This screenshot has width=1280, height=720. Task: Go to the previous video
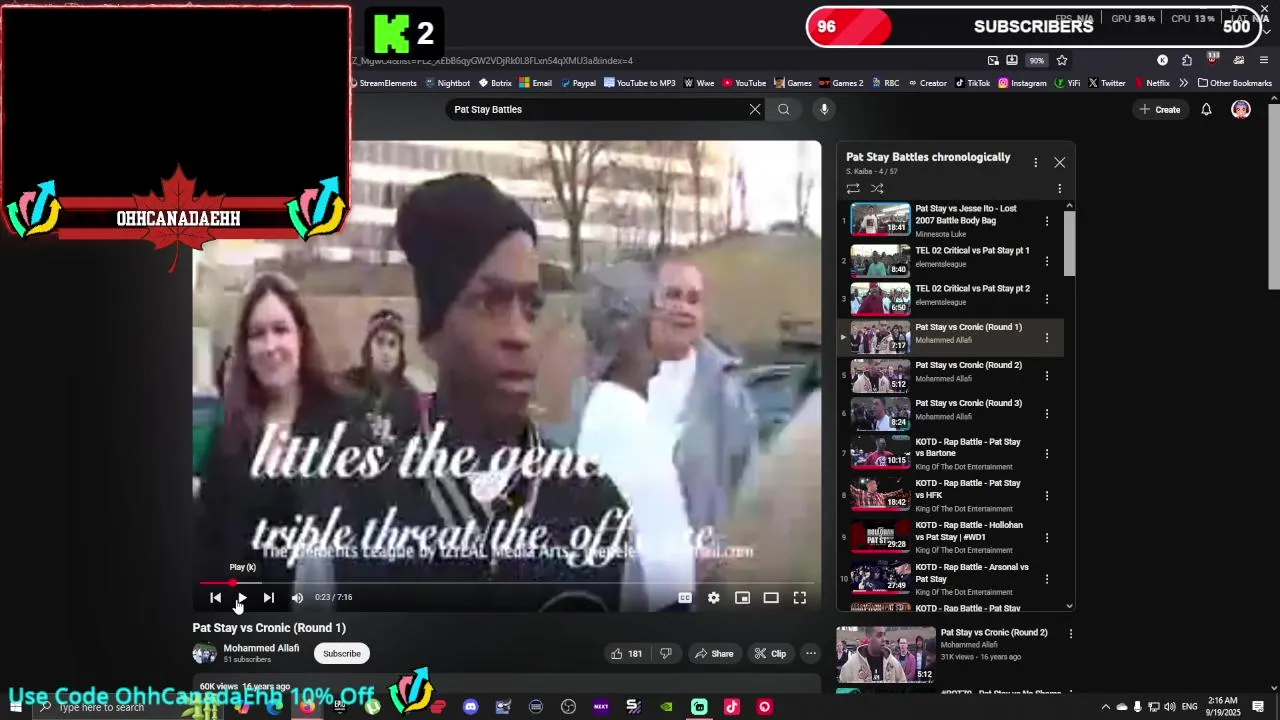point(215,598)
